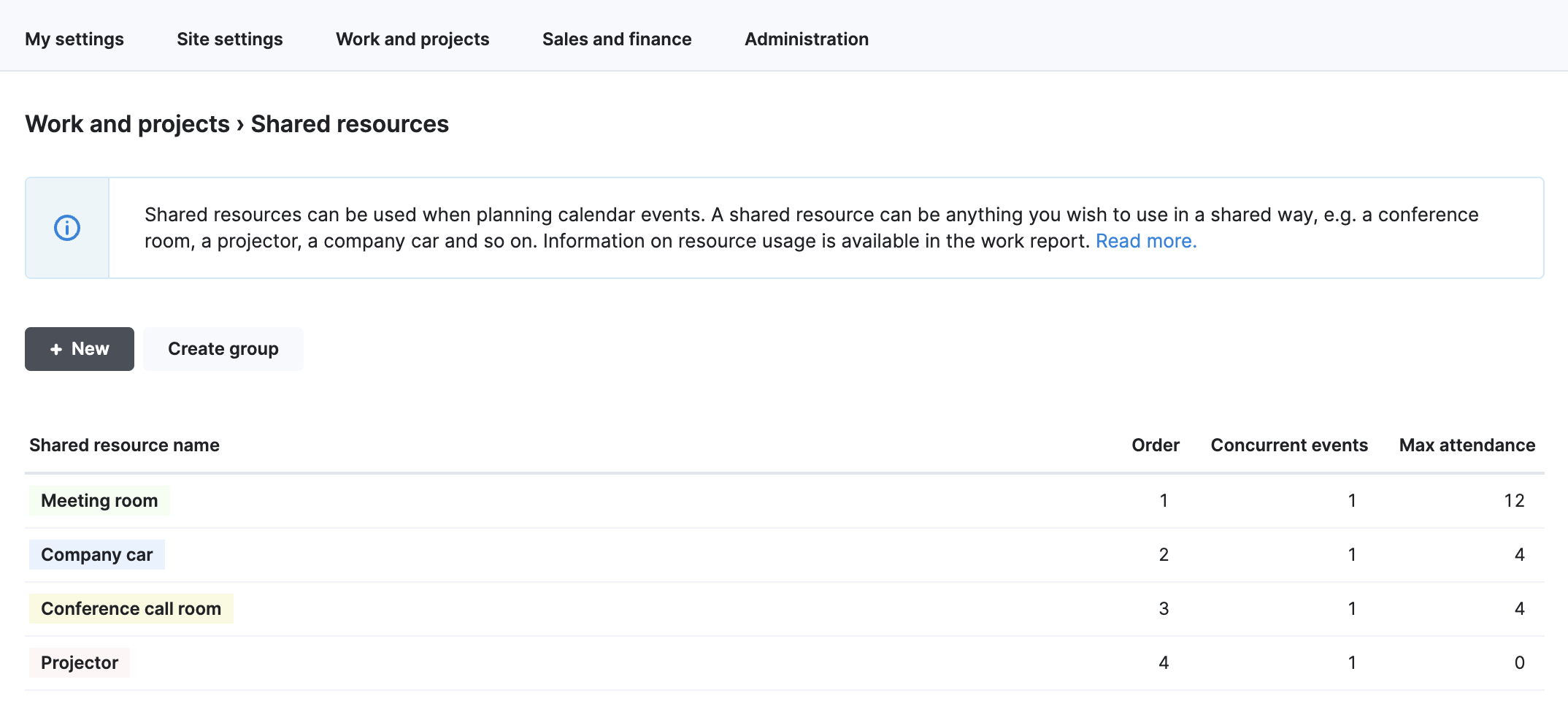The height and width of the screenshot is (720, 1568).
Task: Open the Conference call room resource
Action: coord(131,609)
